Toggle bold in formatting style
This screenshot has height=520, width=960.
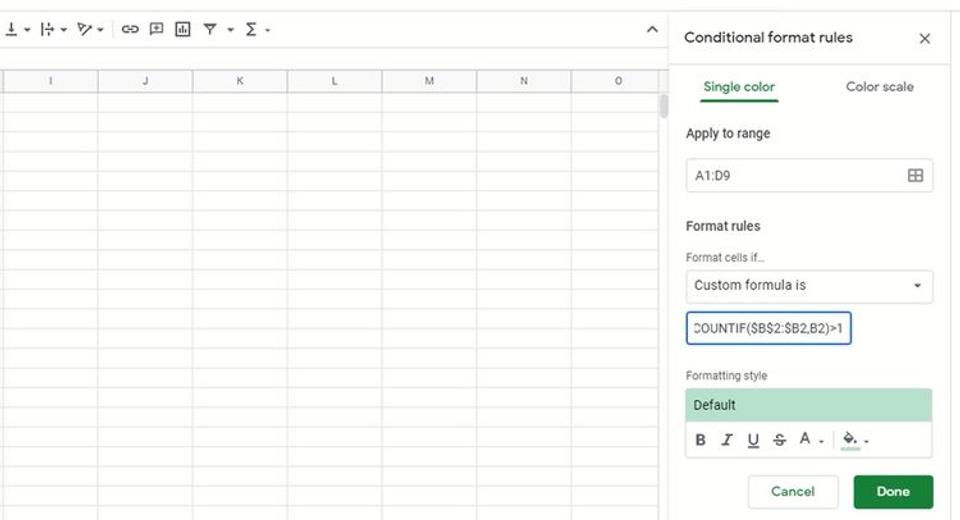(x=700, y=440)
